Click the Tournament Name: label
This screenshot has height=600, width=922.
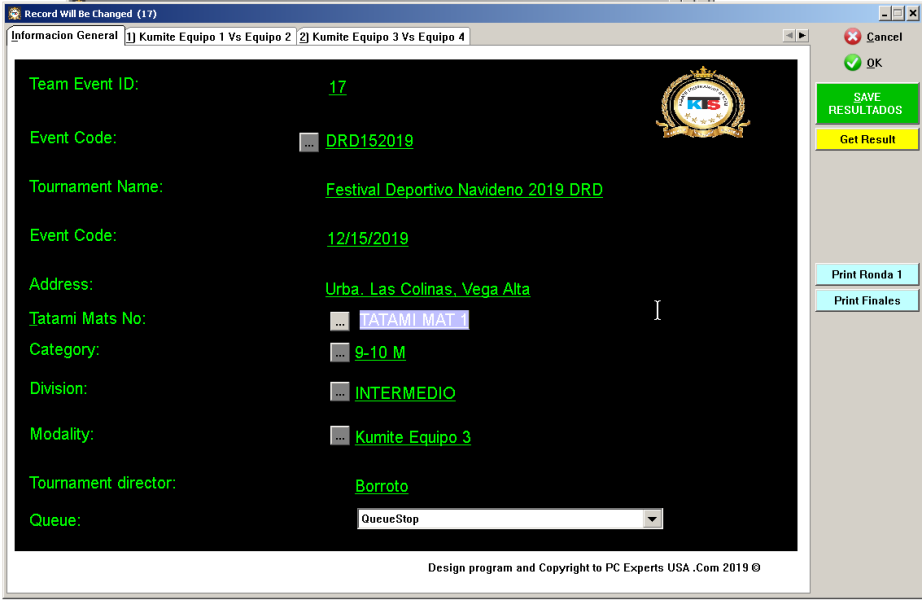click(96, 187)
